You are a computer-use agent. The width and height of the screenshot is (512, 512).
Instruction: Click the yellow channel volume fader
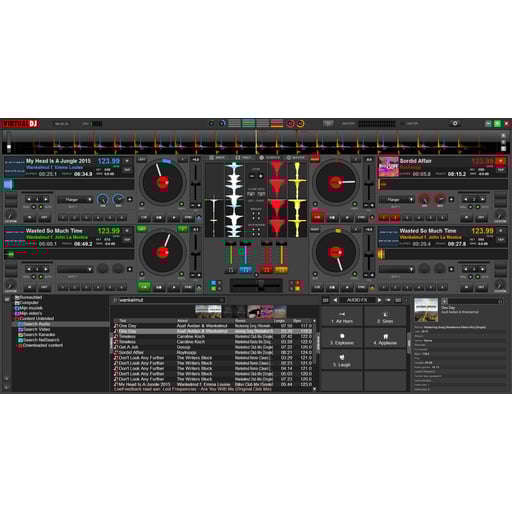coord(281,253)
